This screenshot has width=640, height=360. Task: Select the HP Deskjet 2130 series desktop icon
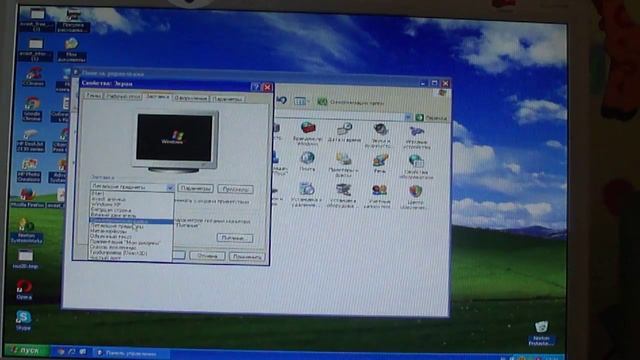coord(31,140)
